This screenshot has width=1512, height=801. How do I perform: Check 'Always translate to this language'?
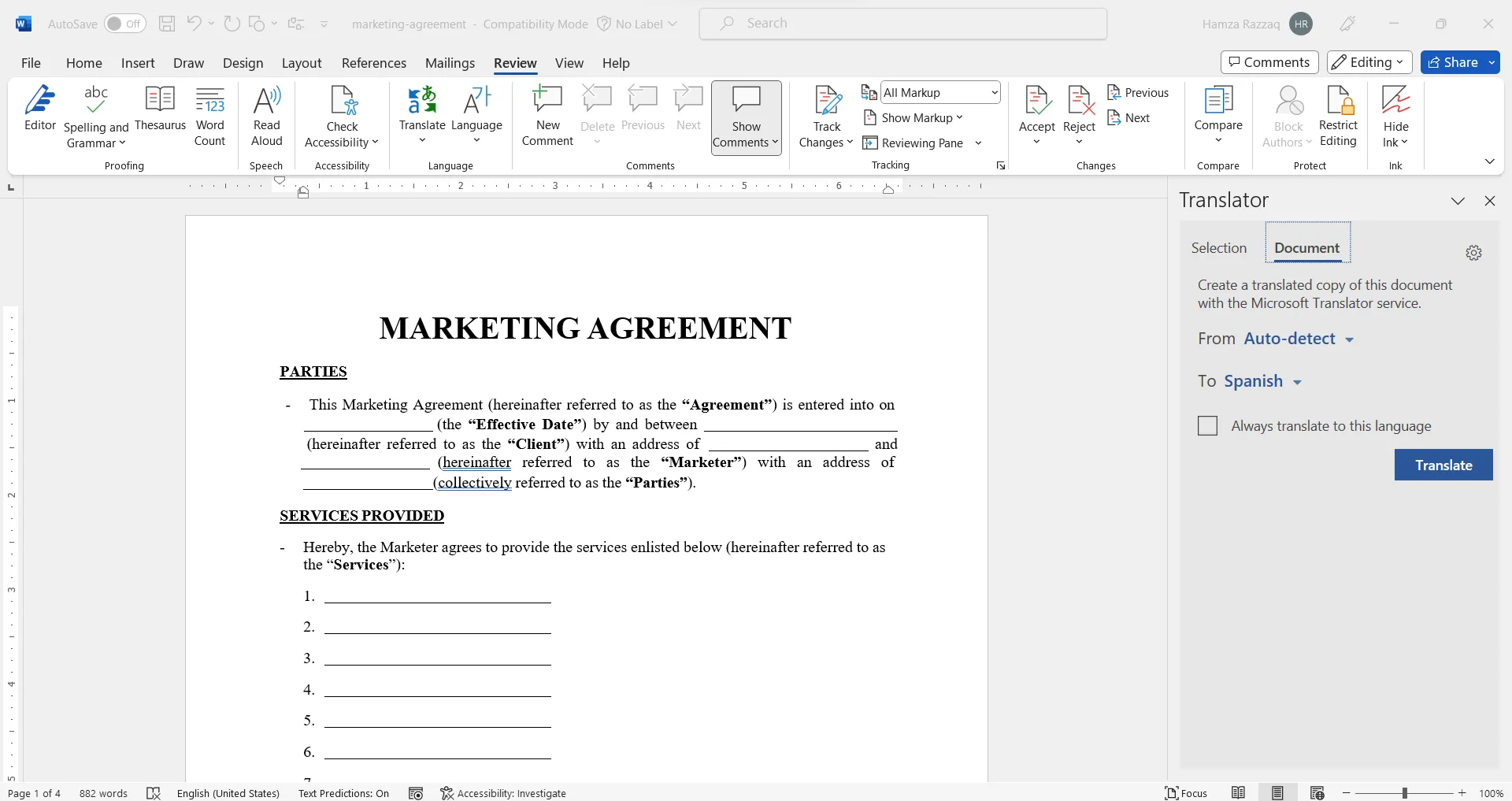[1207, 426]
